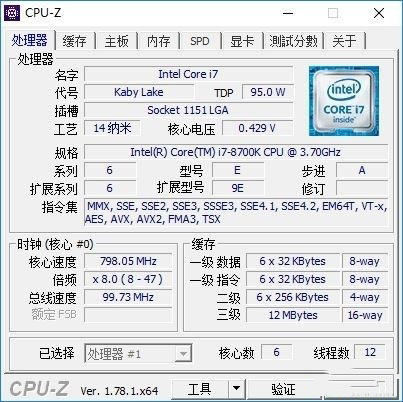Open the 測試分數 benchmark tab
This screenshot has width=403, height=402.
tap(293, 41)
